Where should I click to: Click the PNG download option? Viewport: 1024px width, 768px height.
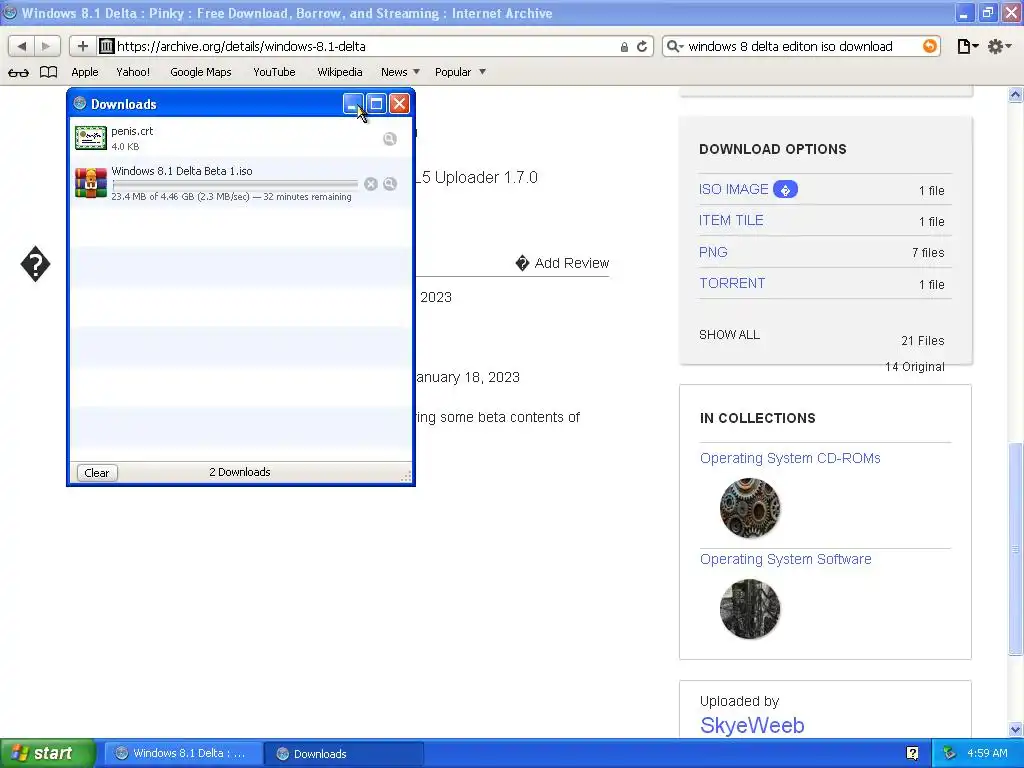713,252
